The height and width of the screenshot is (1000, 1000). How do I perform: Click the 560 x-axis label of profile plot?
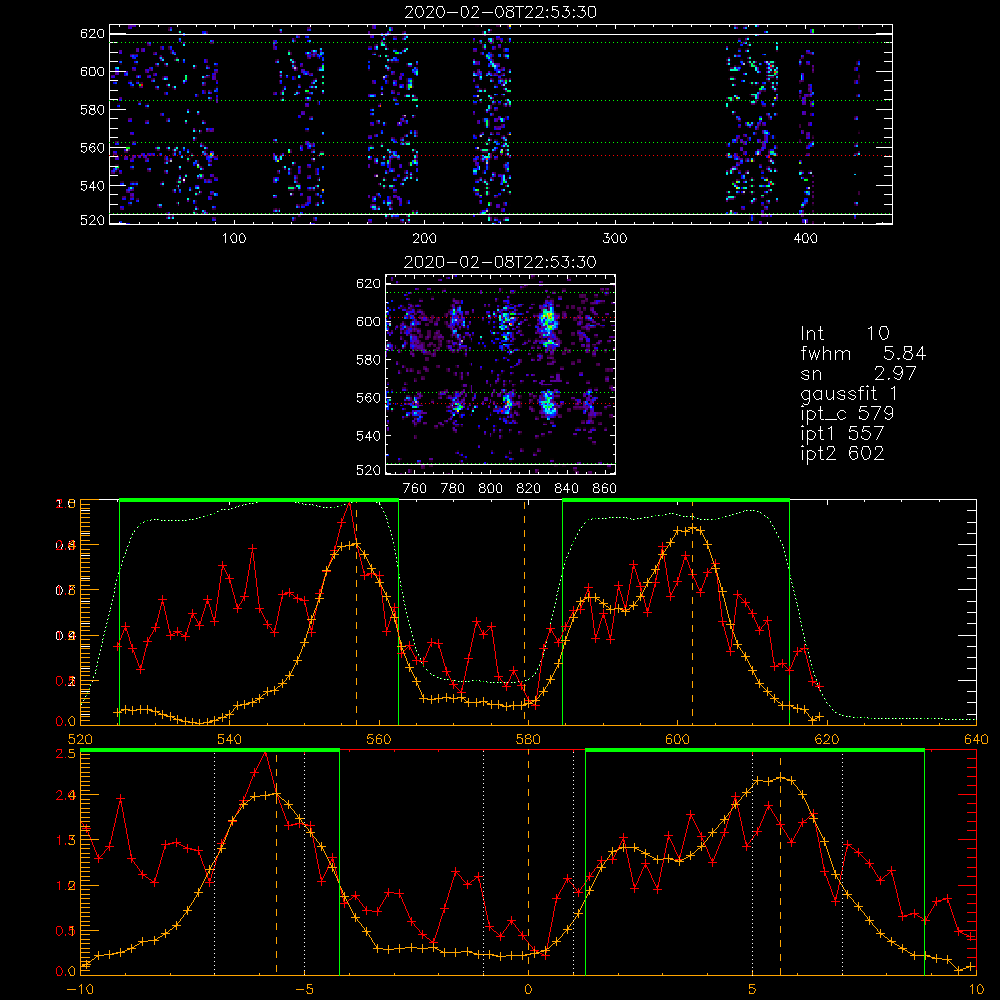tap(379, 739)
